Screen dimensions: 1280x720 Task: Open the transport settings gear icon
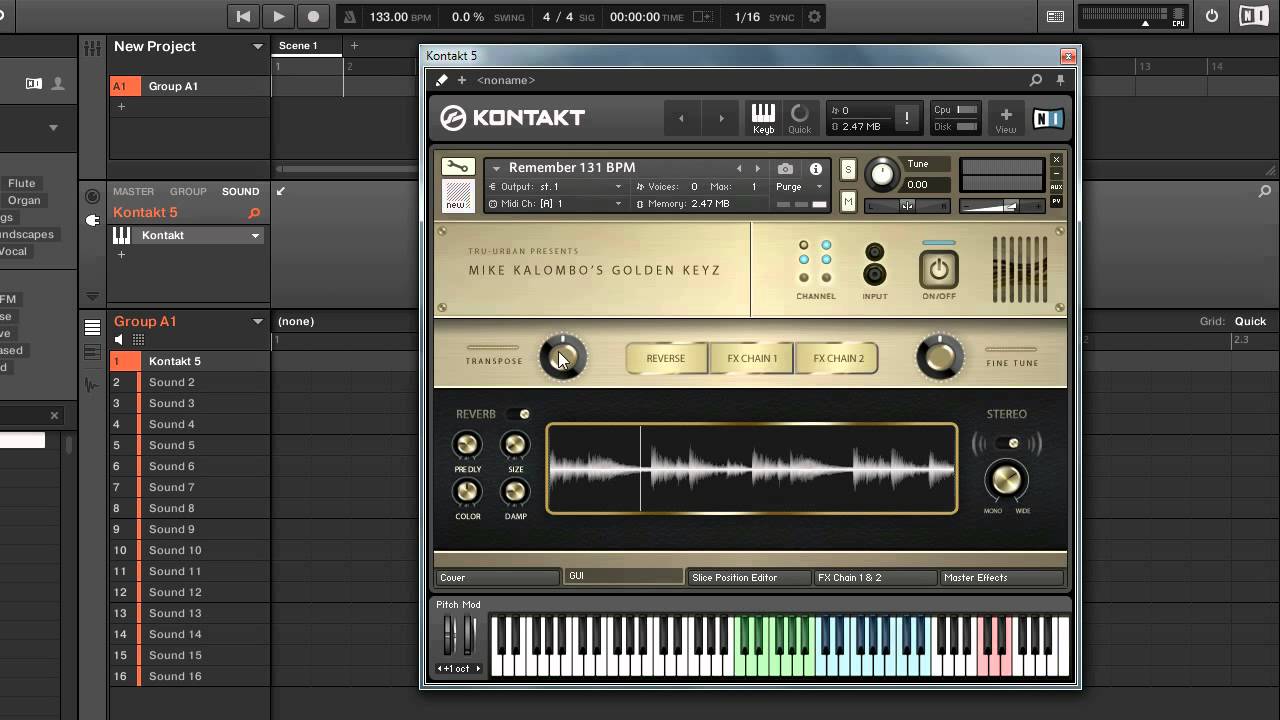[814, 17]
